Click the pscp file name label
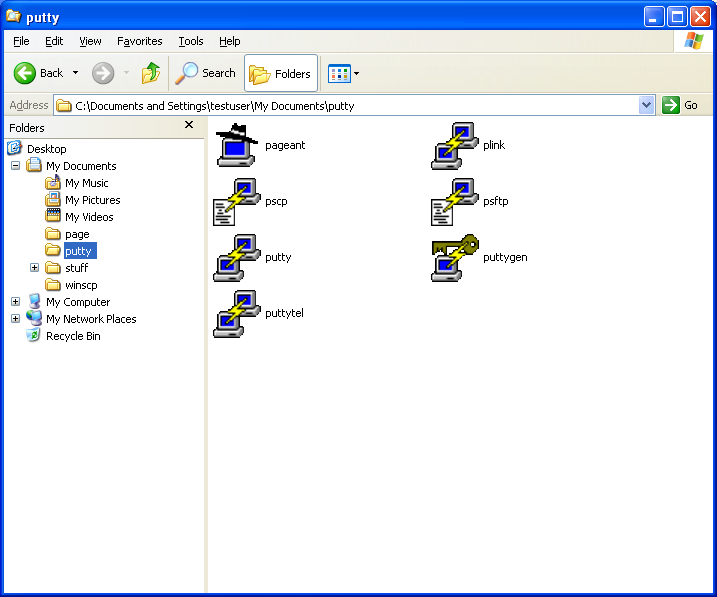This screenshot has height=597, width=717. [x=276, y=201]
